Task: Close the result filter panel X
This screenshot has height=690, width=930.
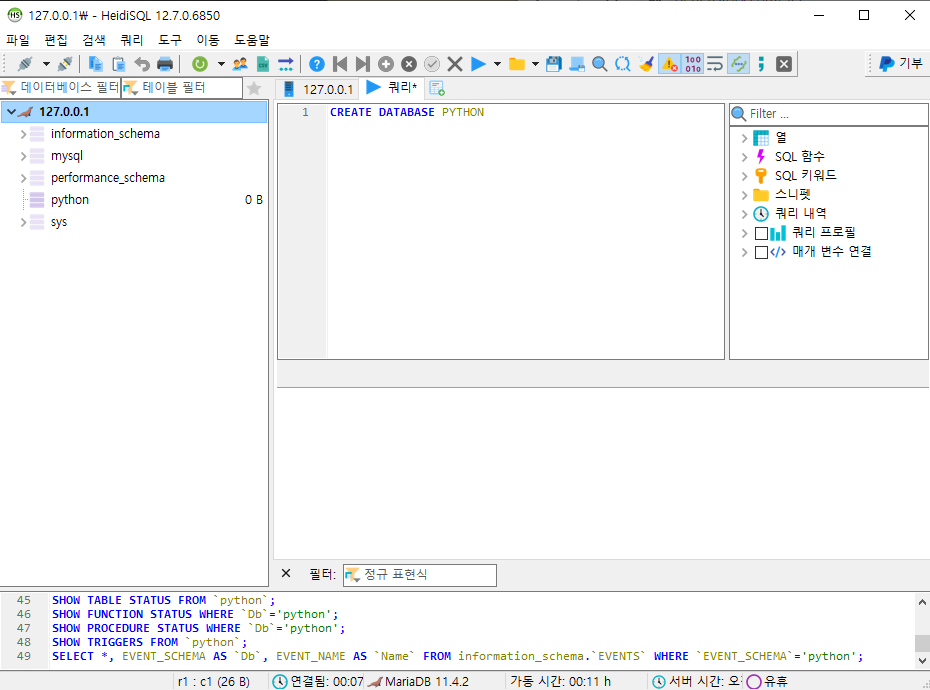Action: [286, 573]
